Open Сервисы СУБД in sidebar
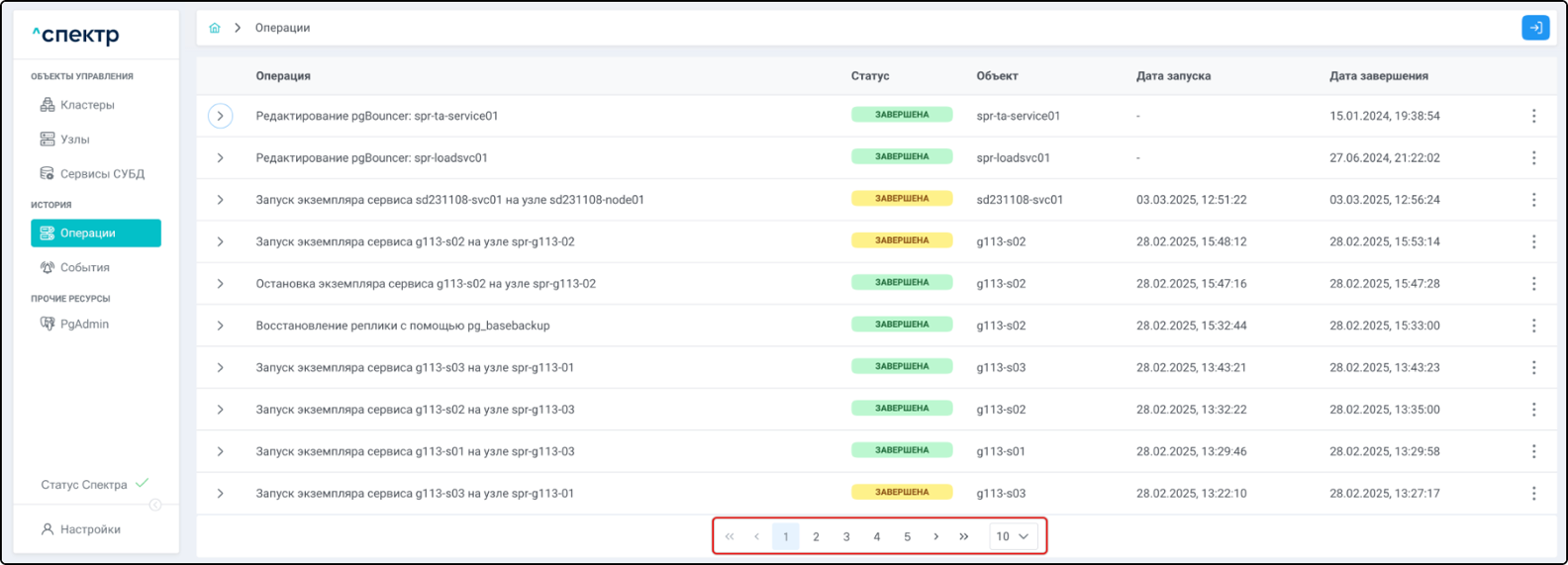 101,174
